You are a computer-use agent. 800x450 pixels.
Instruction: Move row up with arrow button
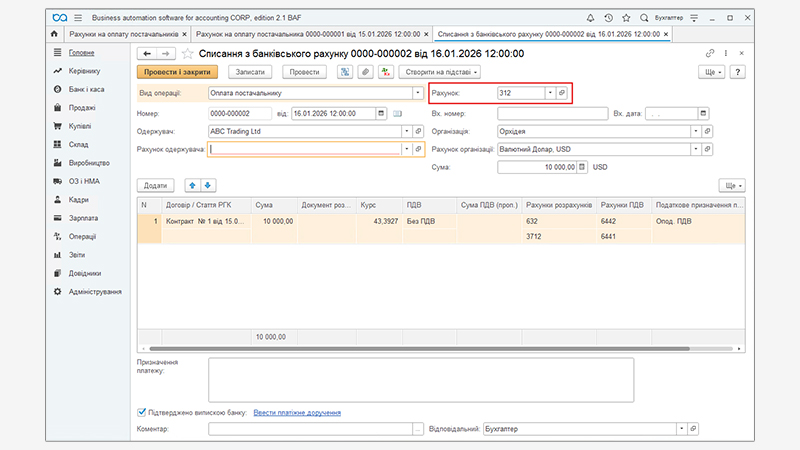[192, 185]
